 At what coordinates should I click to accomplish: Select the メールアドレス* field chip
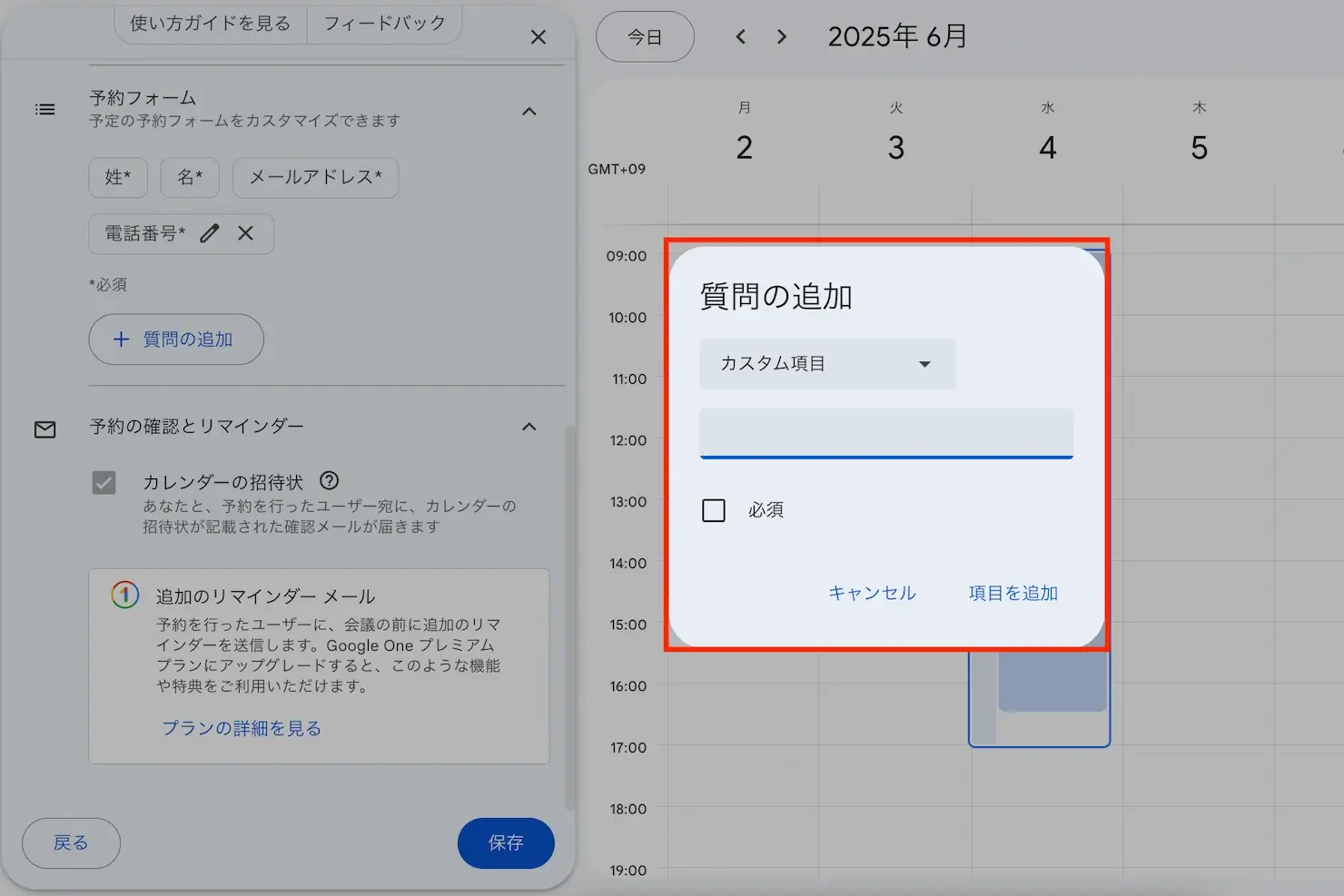point(315,177)
